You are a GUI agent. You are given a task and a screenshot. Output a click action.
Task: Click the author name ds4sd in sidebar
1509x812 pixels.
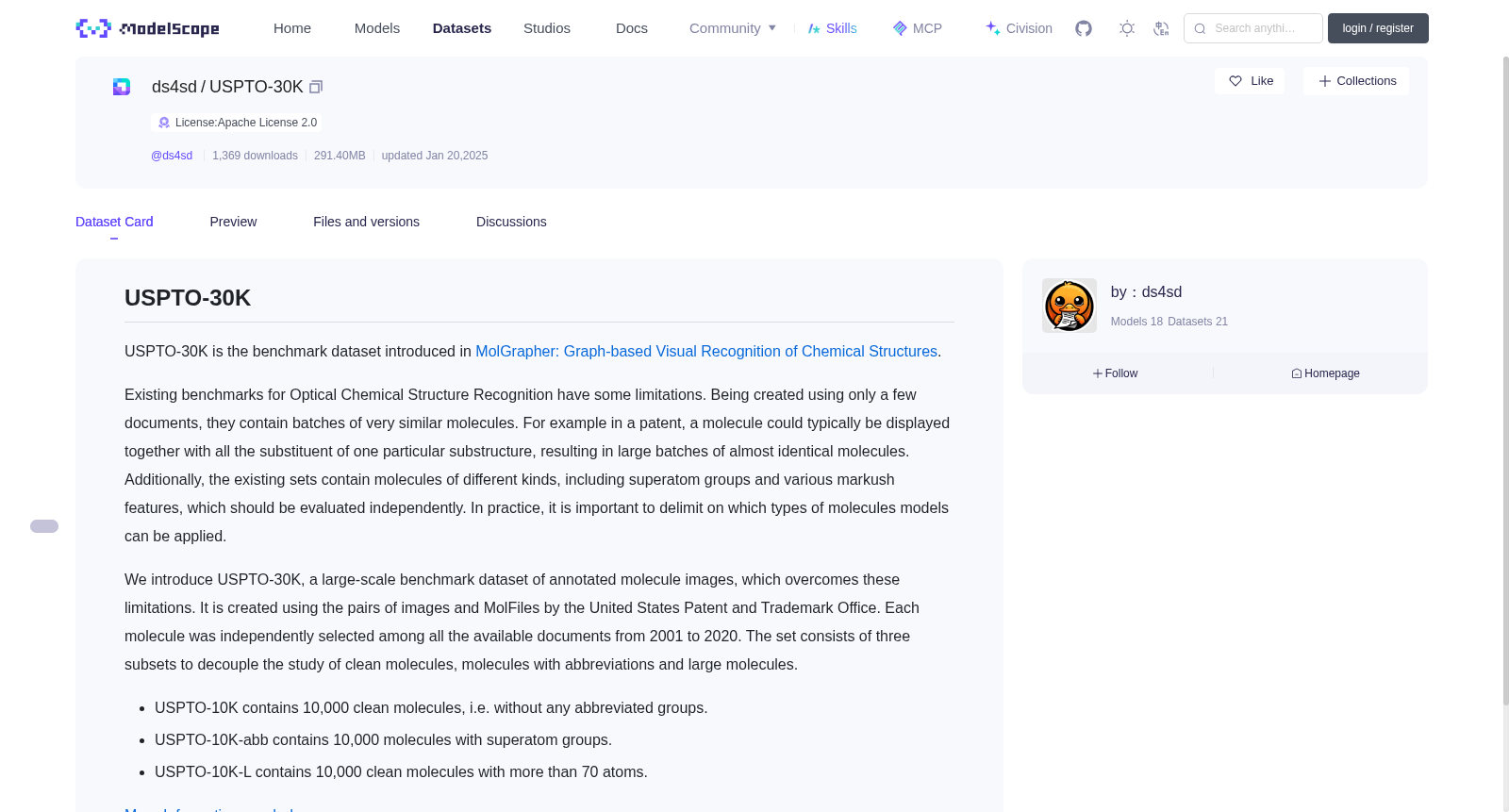point(1162,292)
